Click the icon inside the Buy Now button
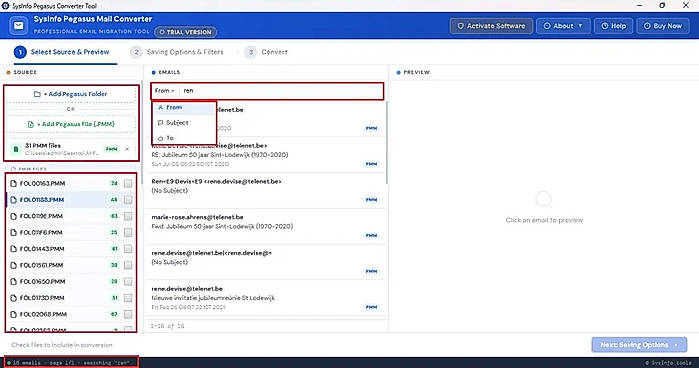Image resolution: width=699 pixels, height=368 pixels. (647, 26)
